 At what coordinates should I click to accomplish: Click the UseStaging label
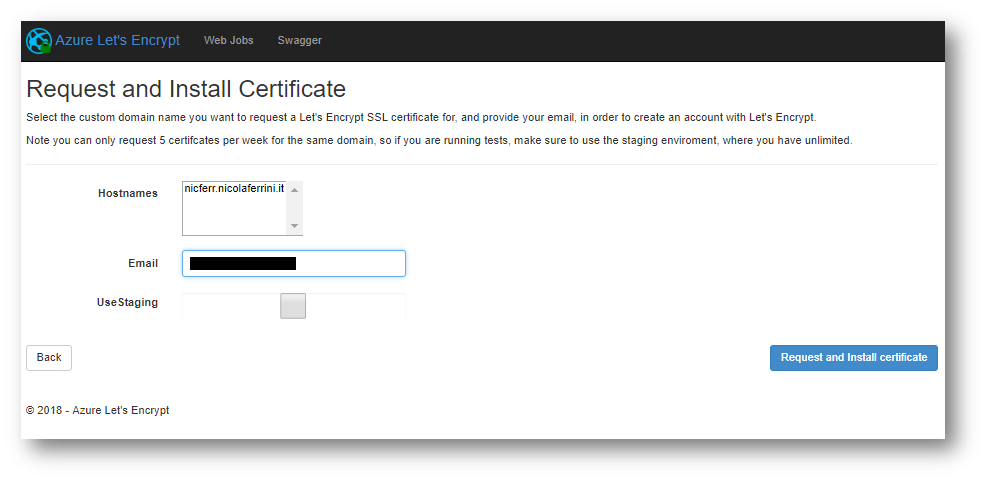pos(127,302)
